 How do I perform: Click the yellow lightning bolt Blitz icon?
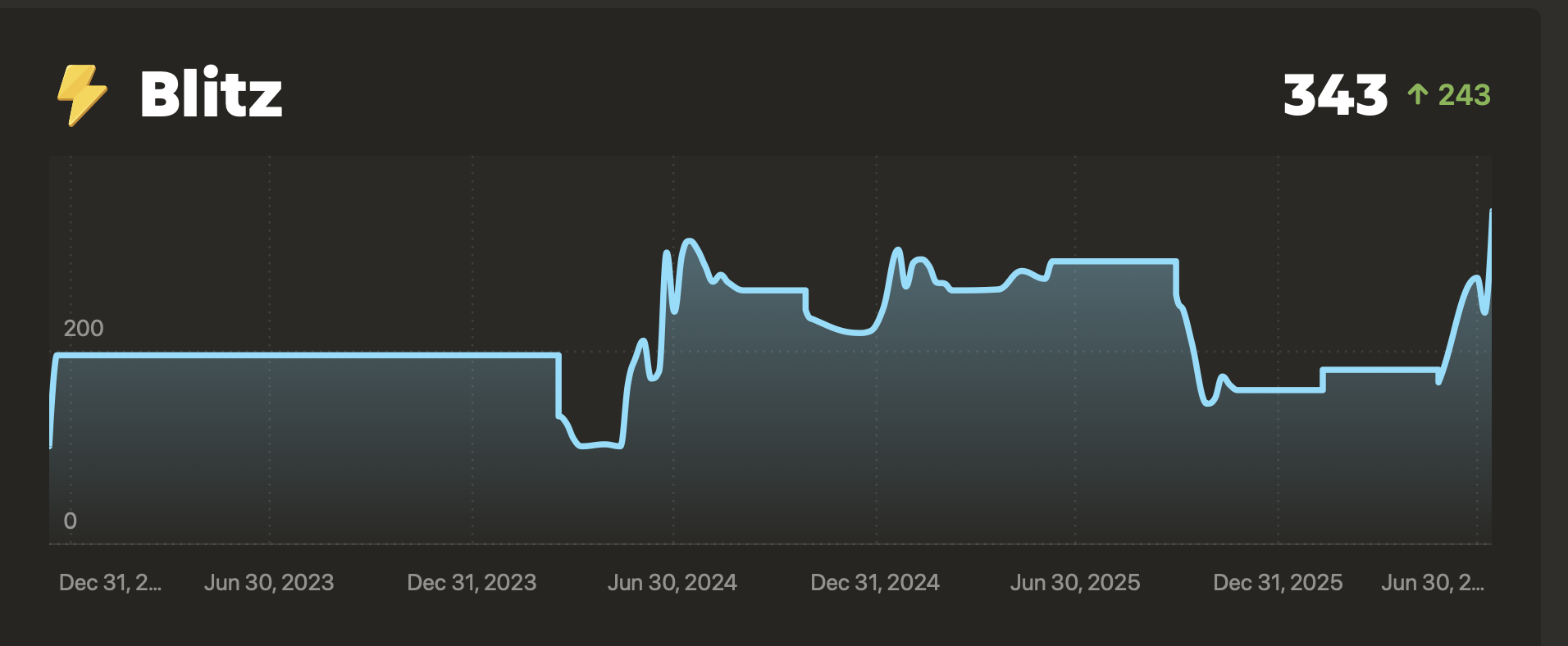(x=82, y=95)
